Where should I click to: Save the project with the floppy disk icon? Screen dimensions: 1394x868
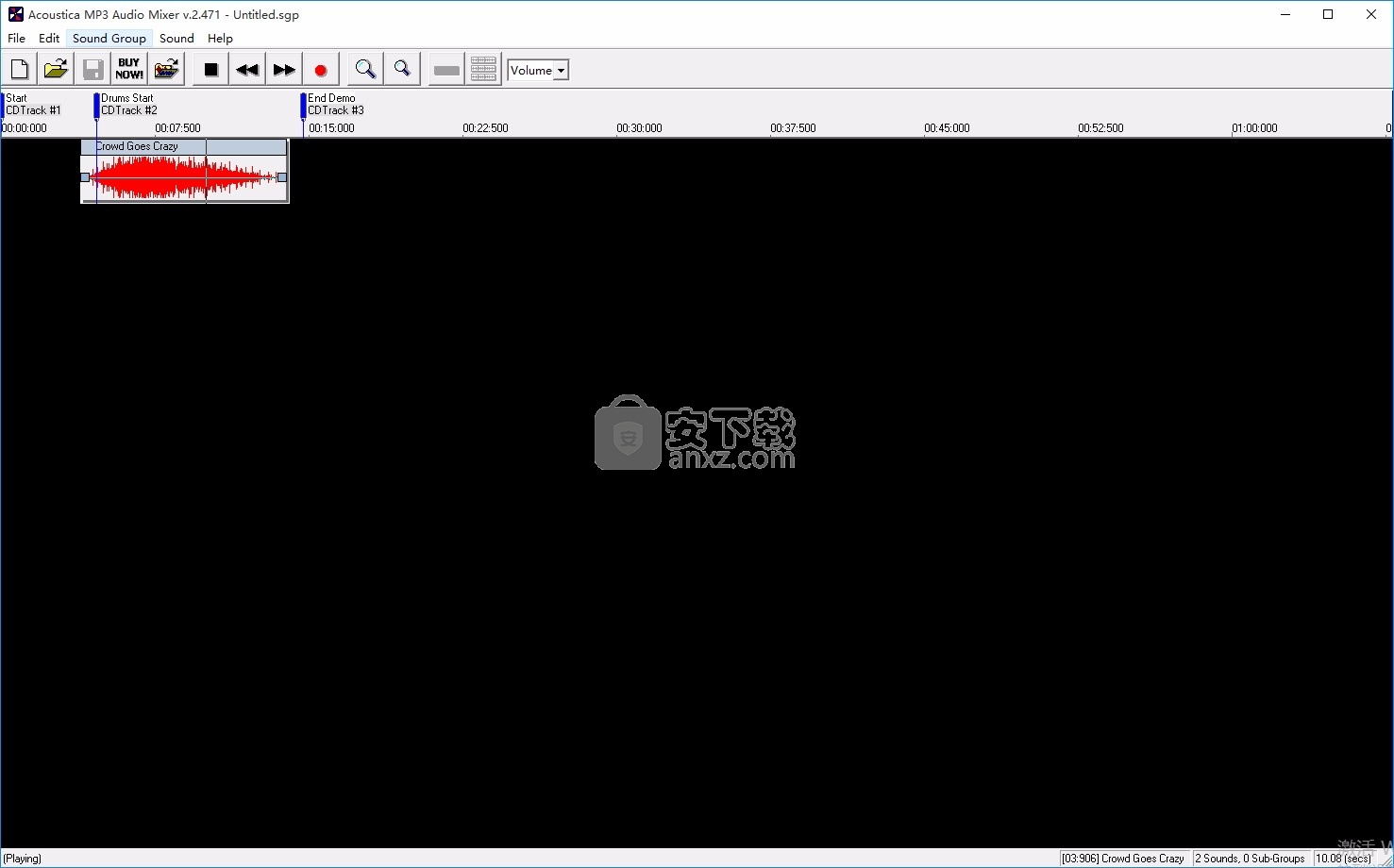[x=92, y=70]
